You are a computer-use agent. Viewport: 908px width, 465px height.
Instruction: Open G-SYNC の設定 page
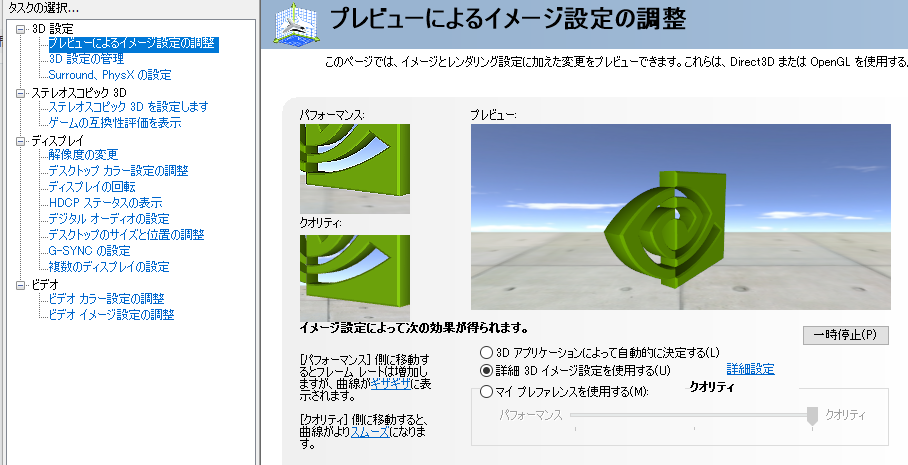click(x=89, y=251)
